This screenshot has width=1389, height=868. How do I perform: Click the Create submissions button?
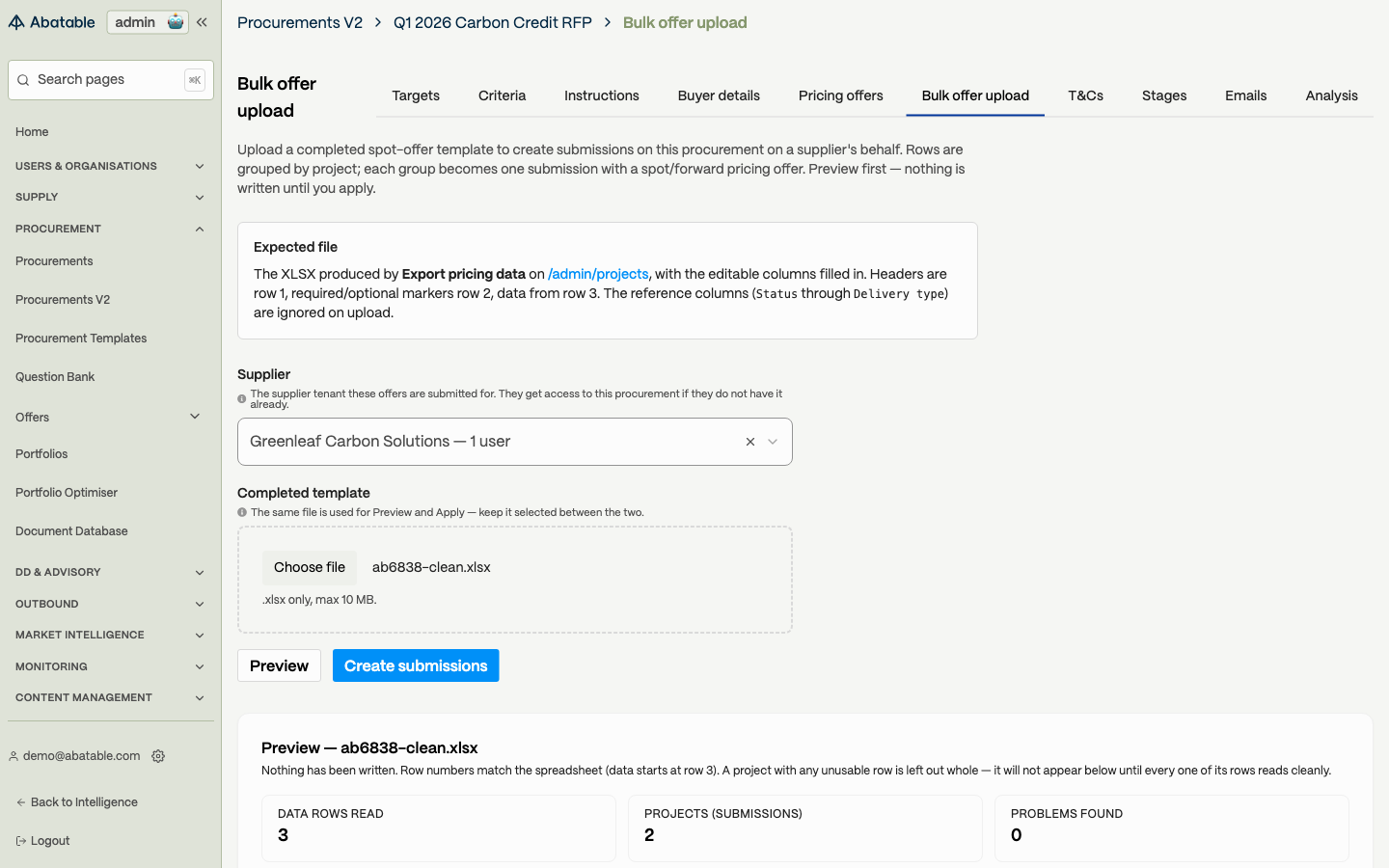(x=416, y=665)
